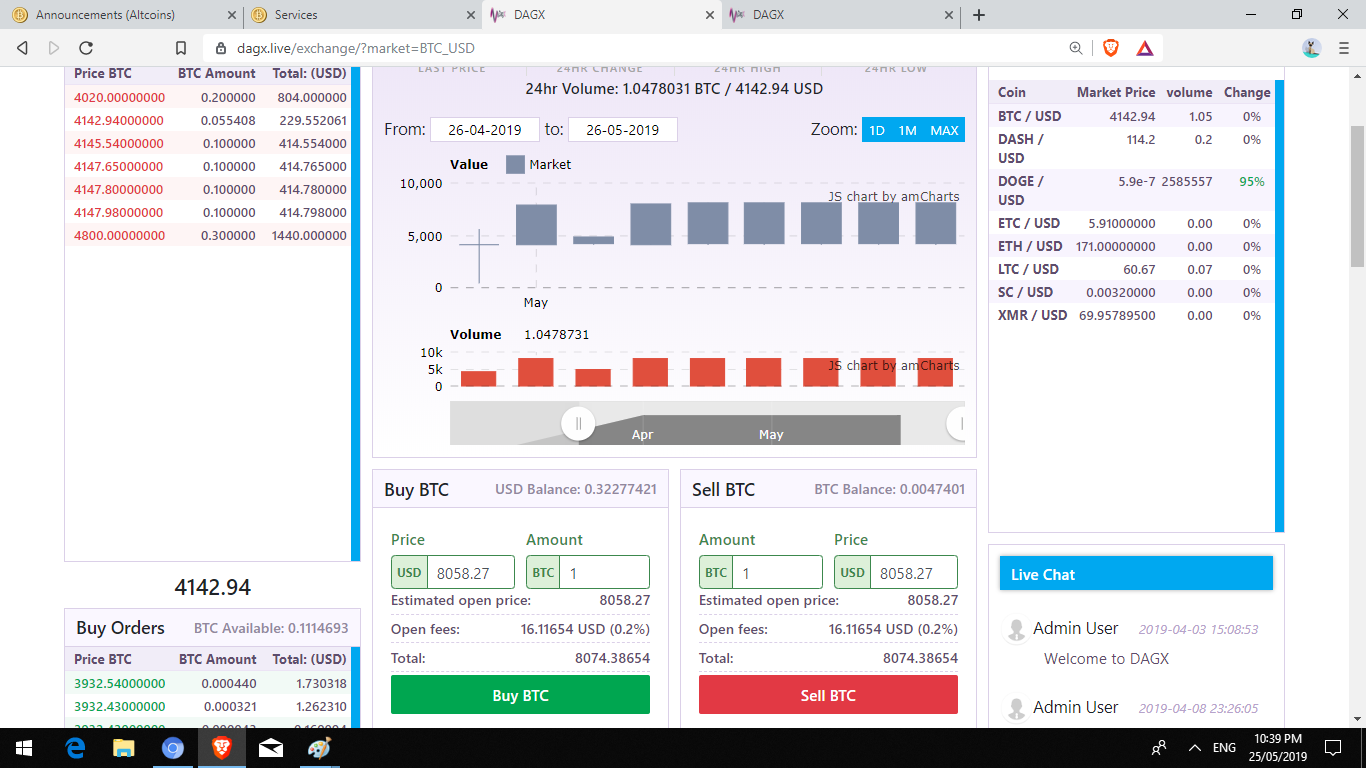Click the From date field
The image size is (1366, 768).
point(485,130)
